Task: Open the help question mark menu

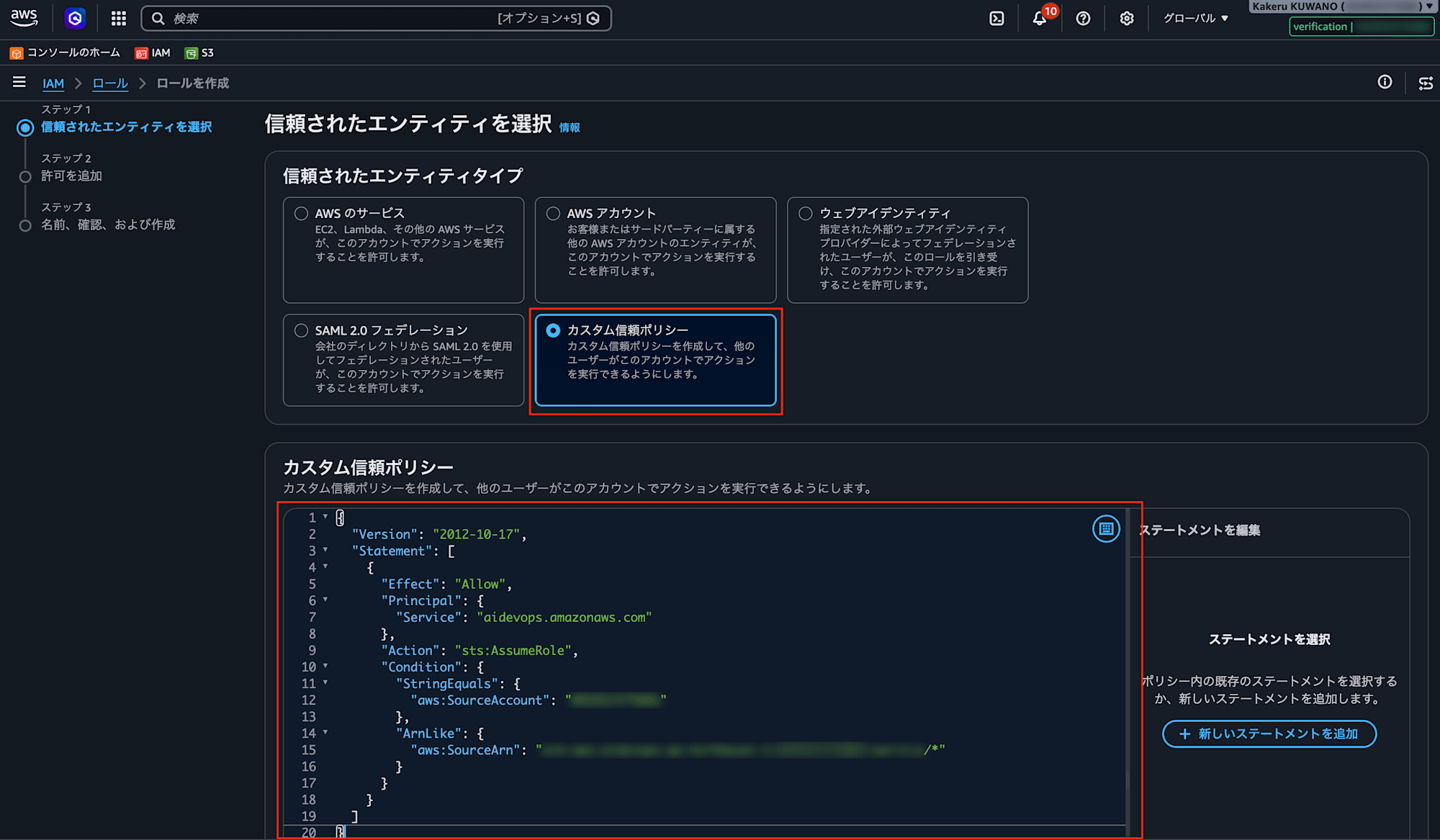Action: pos(1083,19)
